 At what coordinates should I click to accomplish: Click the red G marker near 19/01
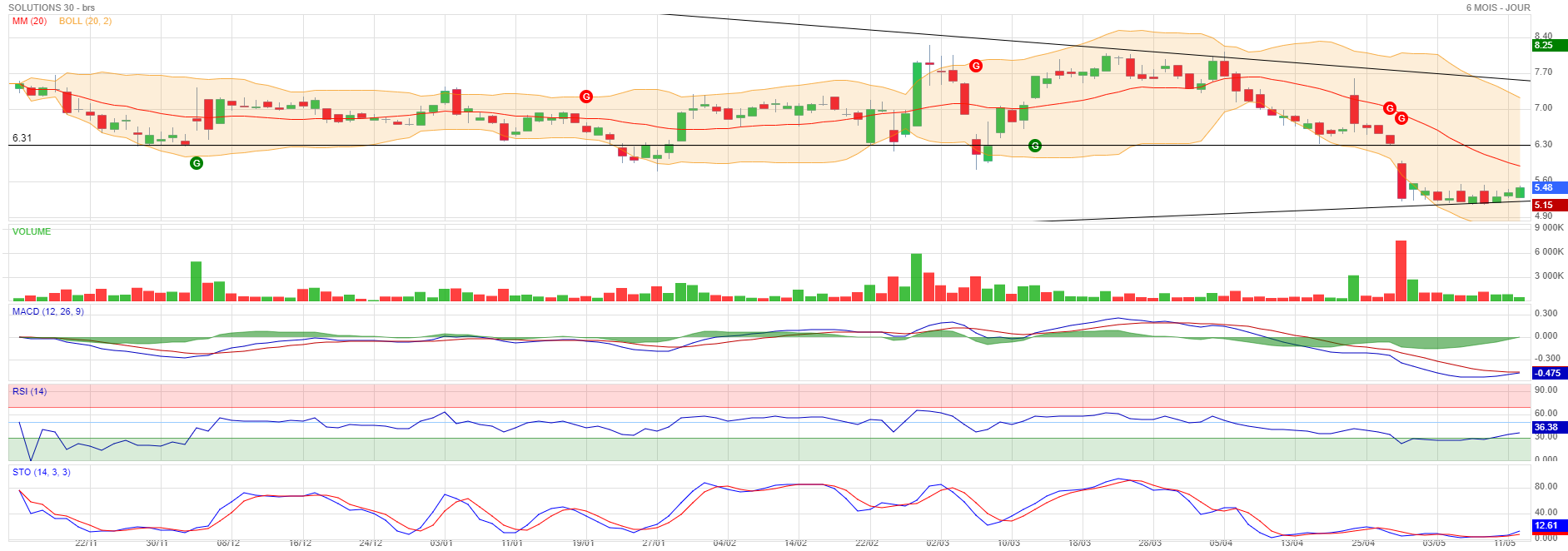(x=586, y=97)
